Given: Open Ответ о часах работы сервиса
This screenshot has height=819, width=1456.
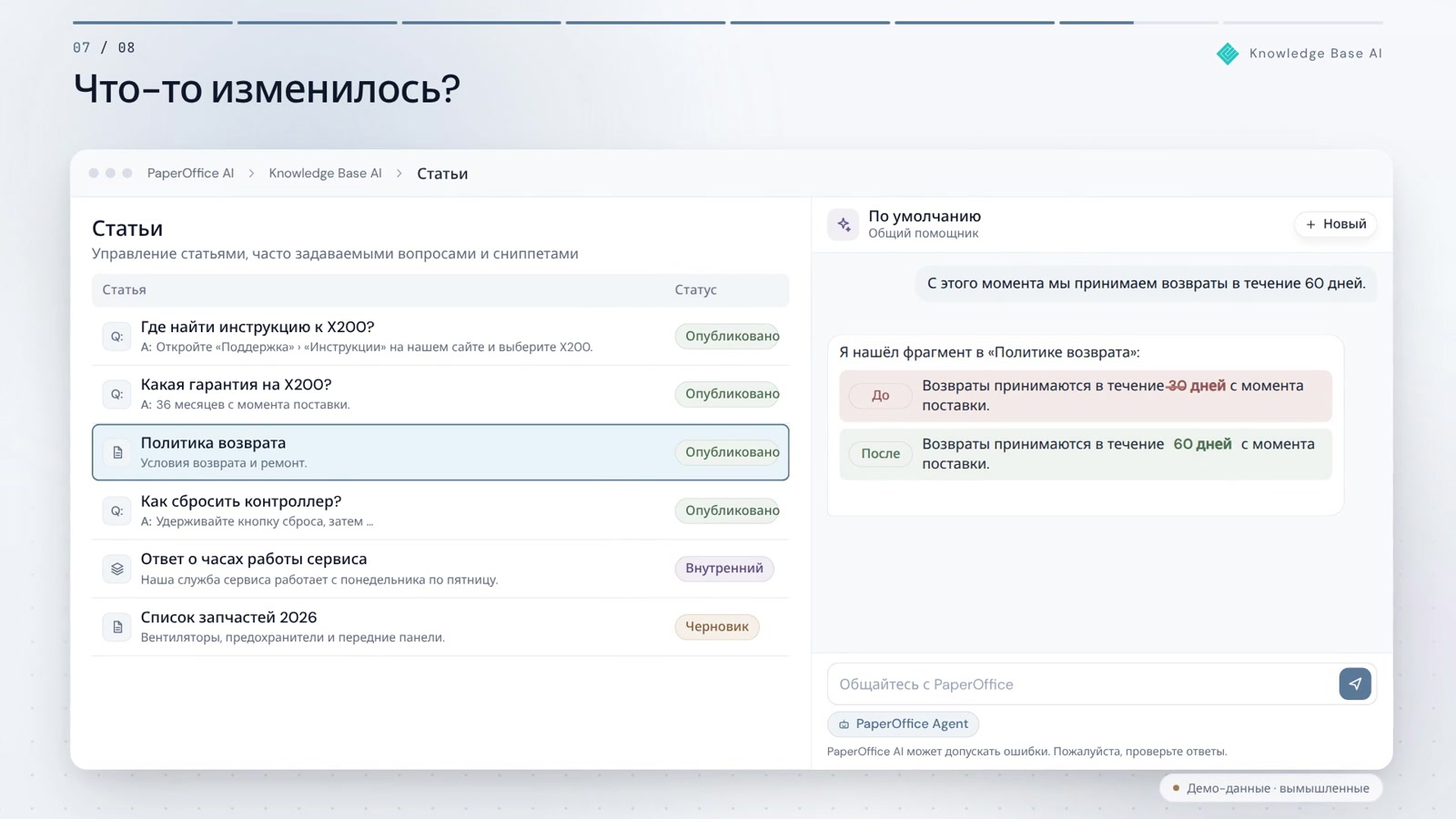Looking at the screenshot, I should tap(254, 559).
